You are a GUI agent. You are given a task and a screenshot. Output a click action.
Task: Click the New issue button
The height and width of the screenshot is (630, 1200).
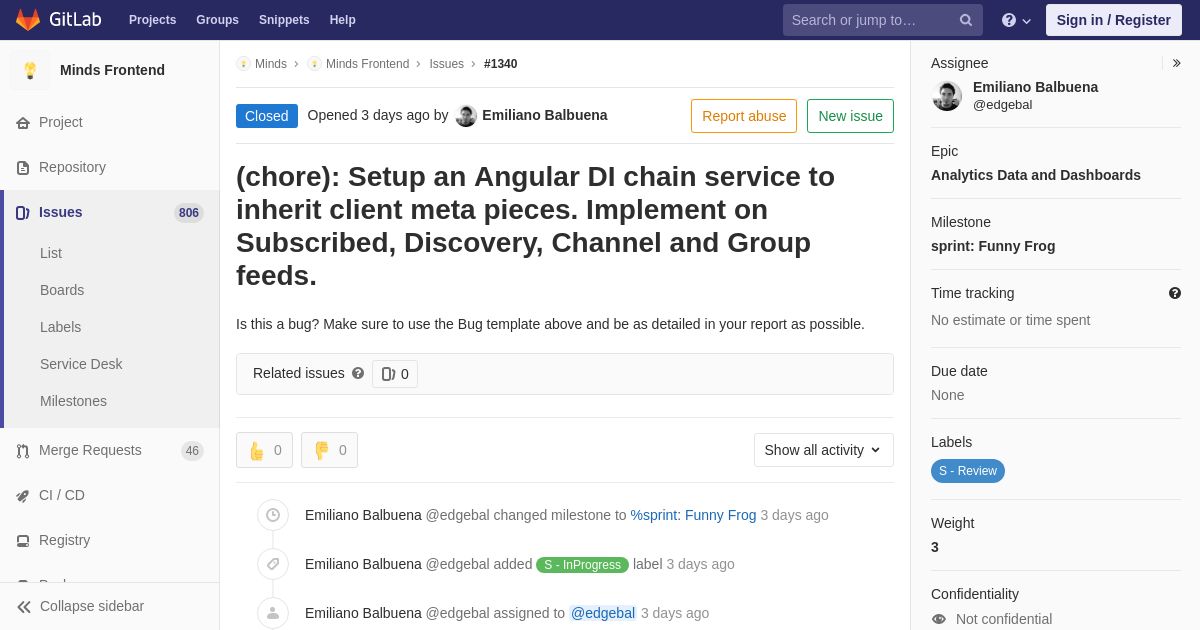pos(850,116)
